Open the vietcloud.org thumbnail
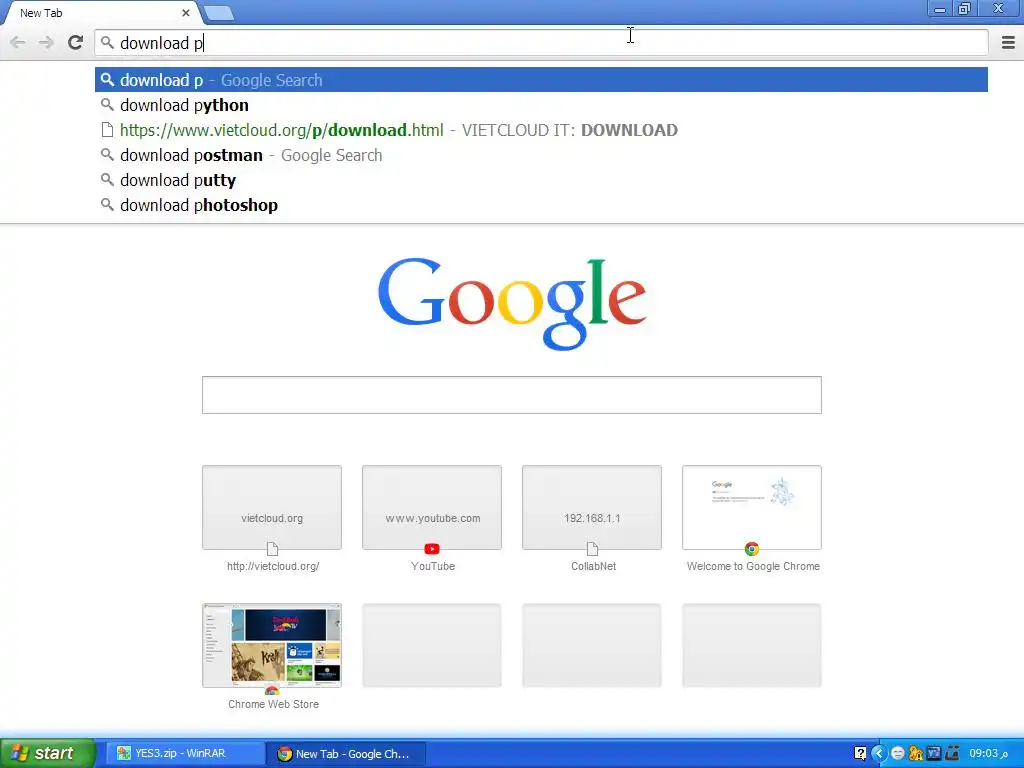1024x768 pixels. pos(272,507)
